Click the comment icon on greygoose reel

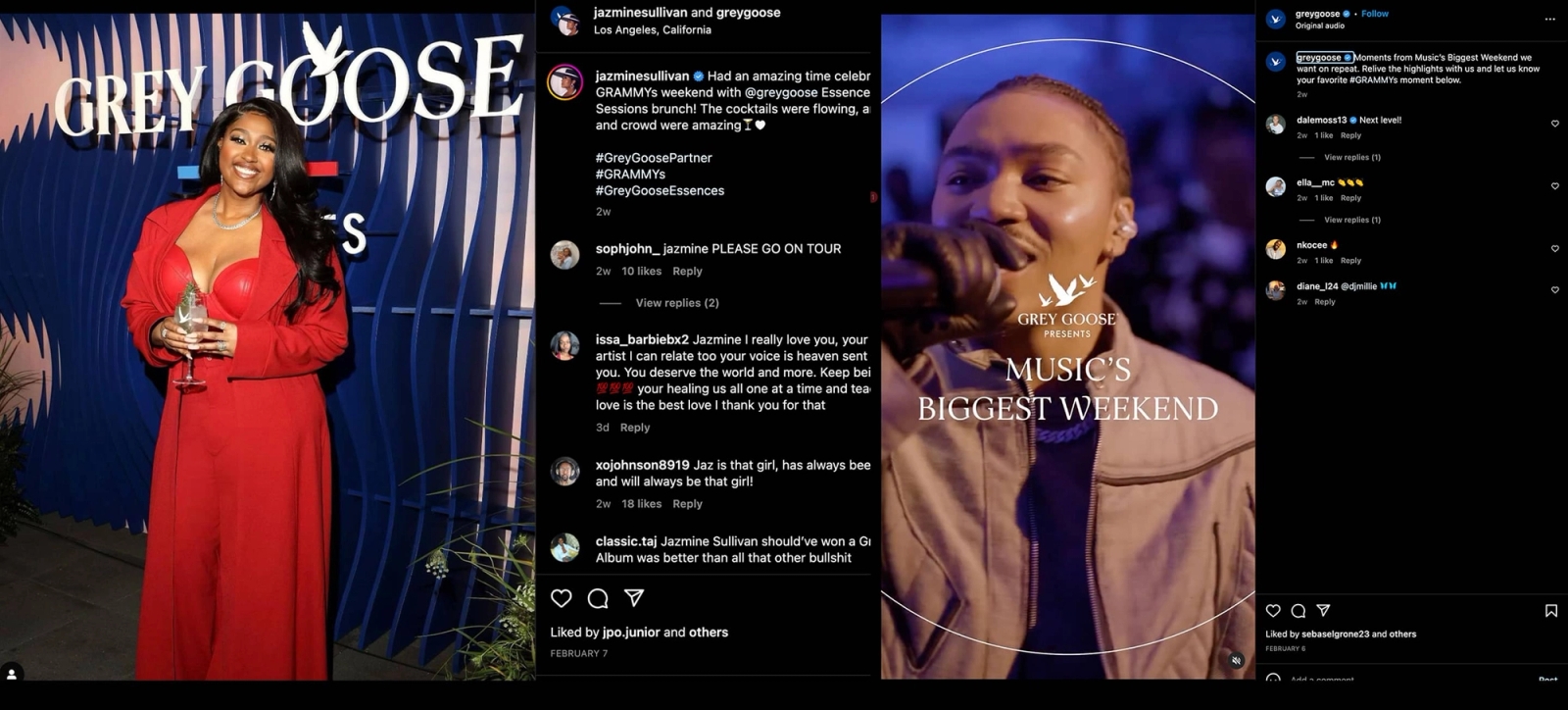point(1298,611)
